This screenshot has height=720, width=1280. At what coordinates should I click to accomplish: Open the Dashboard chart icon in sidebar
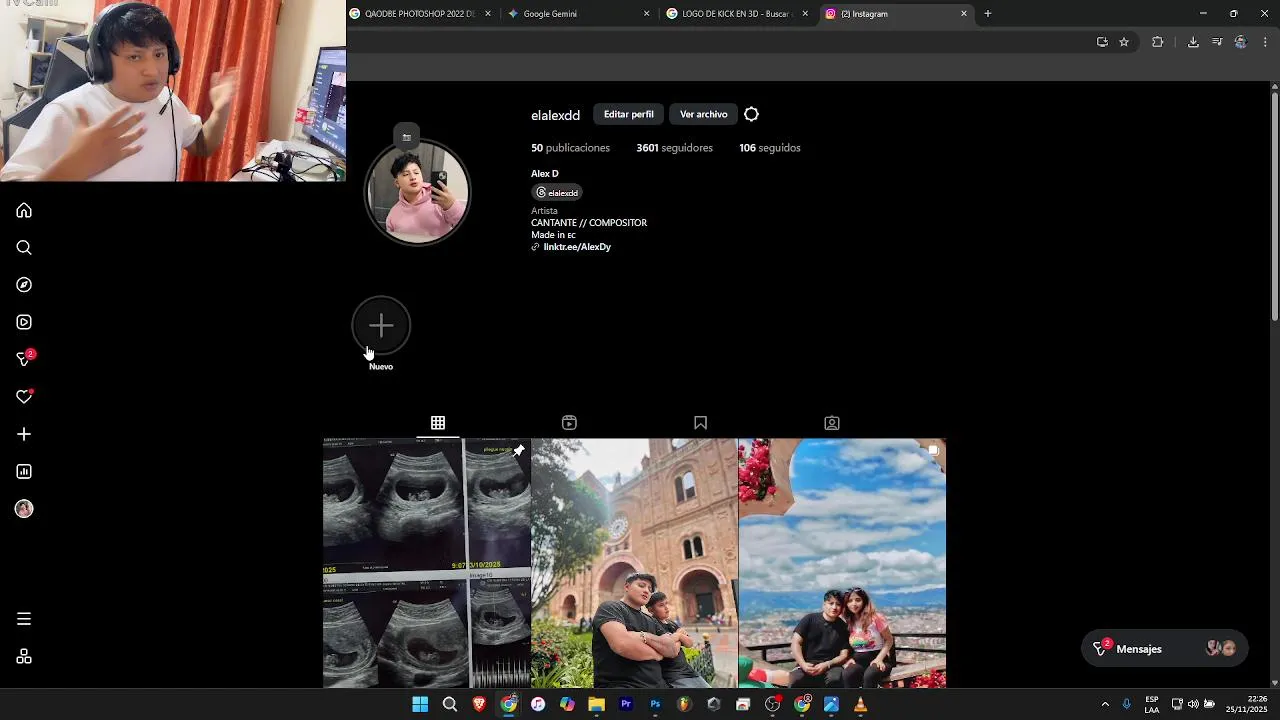[x=24, y=472]
